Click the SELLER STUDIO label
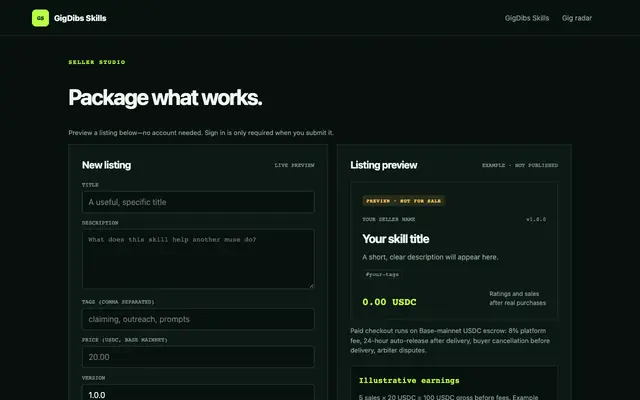This screenshot has width=640, height=400. (97, 62)
